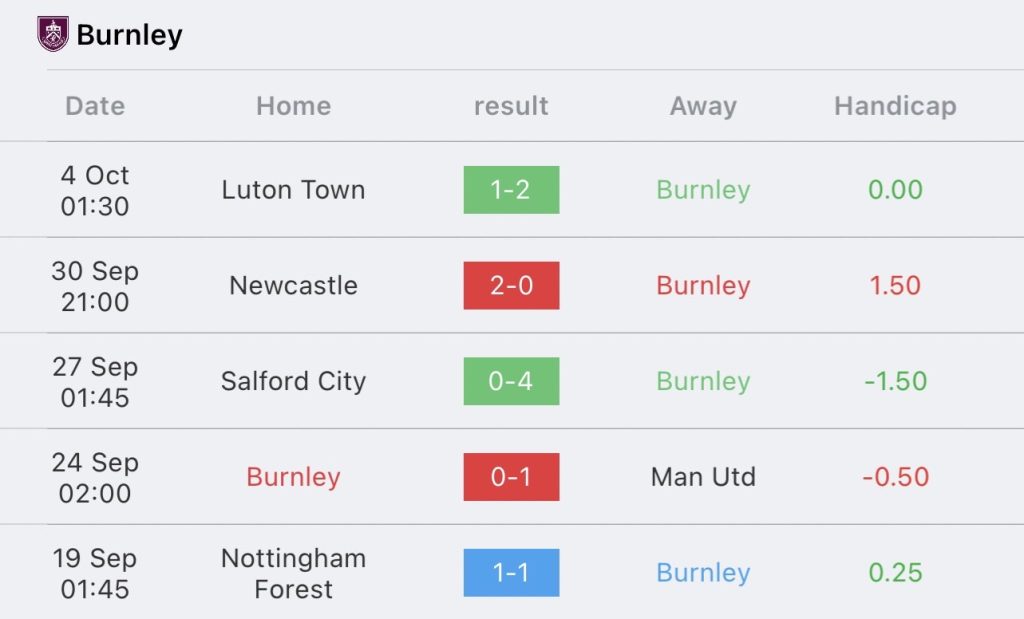
Task: Open Newcastle team link
Action: pyautogui.click(x=293, y=285)
